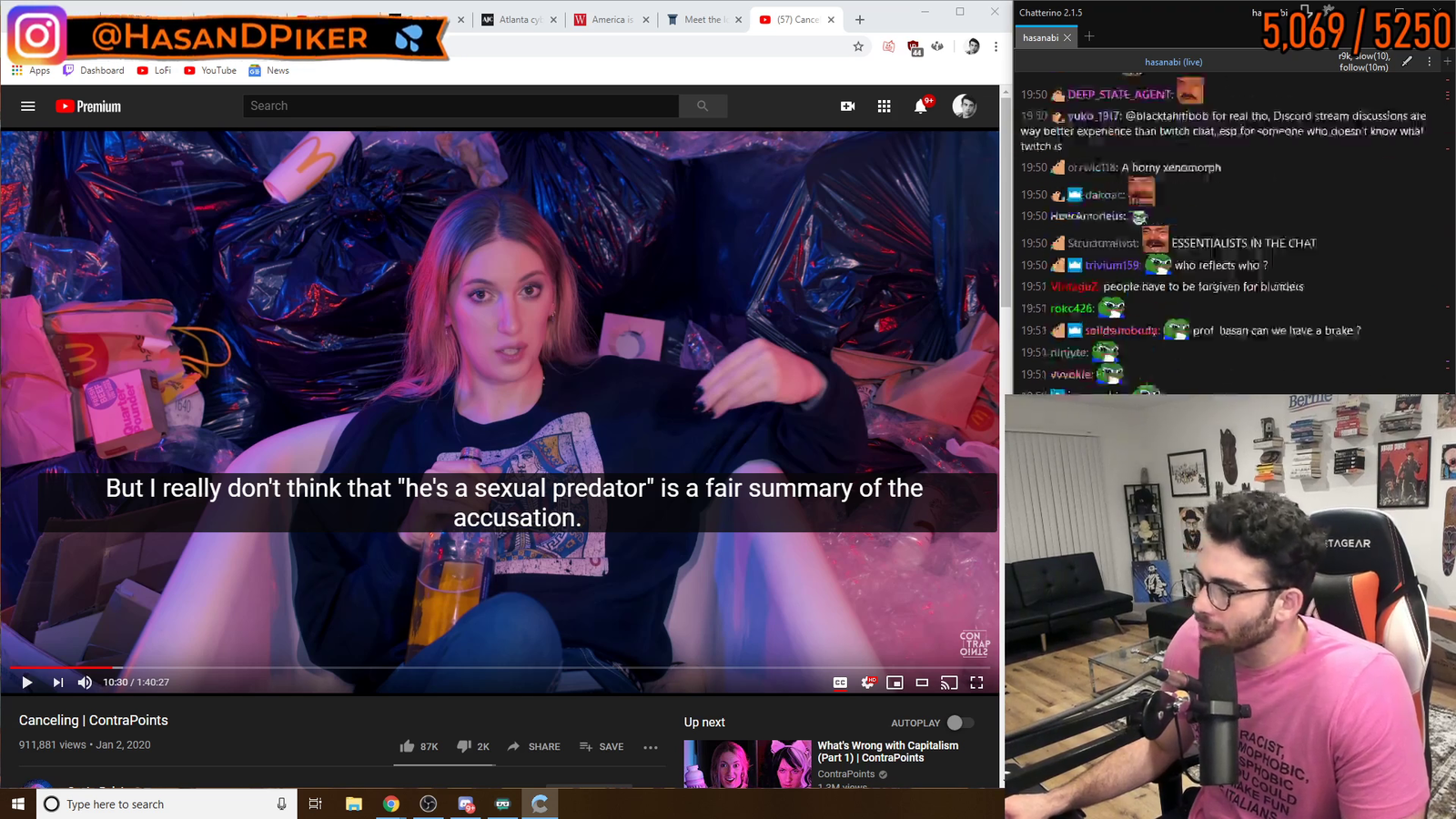Image resolution: width=1456 pixels, height=819 pixels.
Task: Toggle the Autoplay switch
Action: point(960,723)
